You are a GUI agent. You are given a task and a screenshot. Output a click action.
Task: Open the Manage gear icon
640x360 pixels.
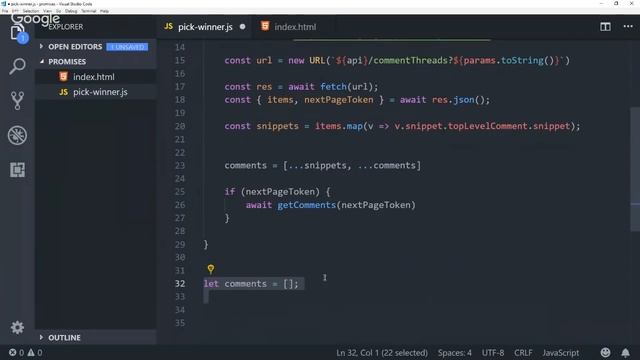tap(17, 327)
